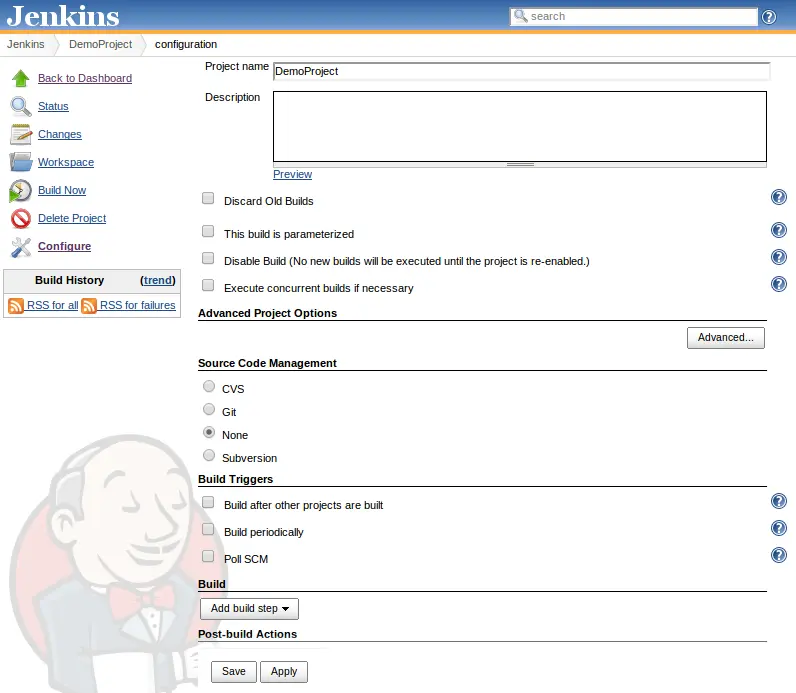Open the Configure link

pos(64,246)
